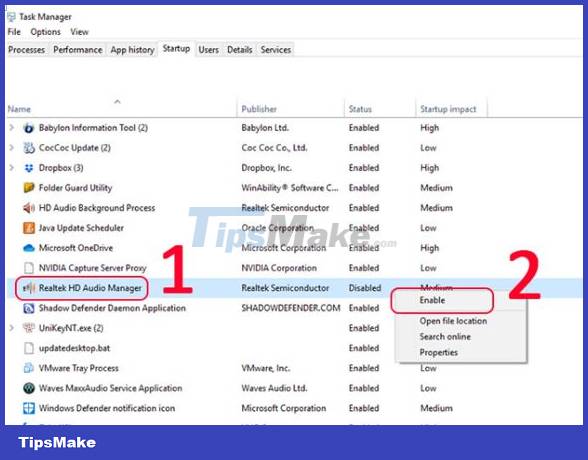Click HD Audio Background Process row name
Image resolution: width=588 pixels, height=460 pixels.
pyautogui.click(x=97, y=208)
